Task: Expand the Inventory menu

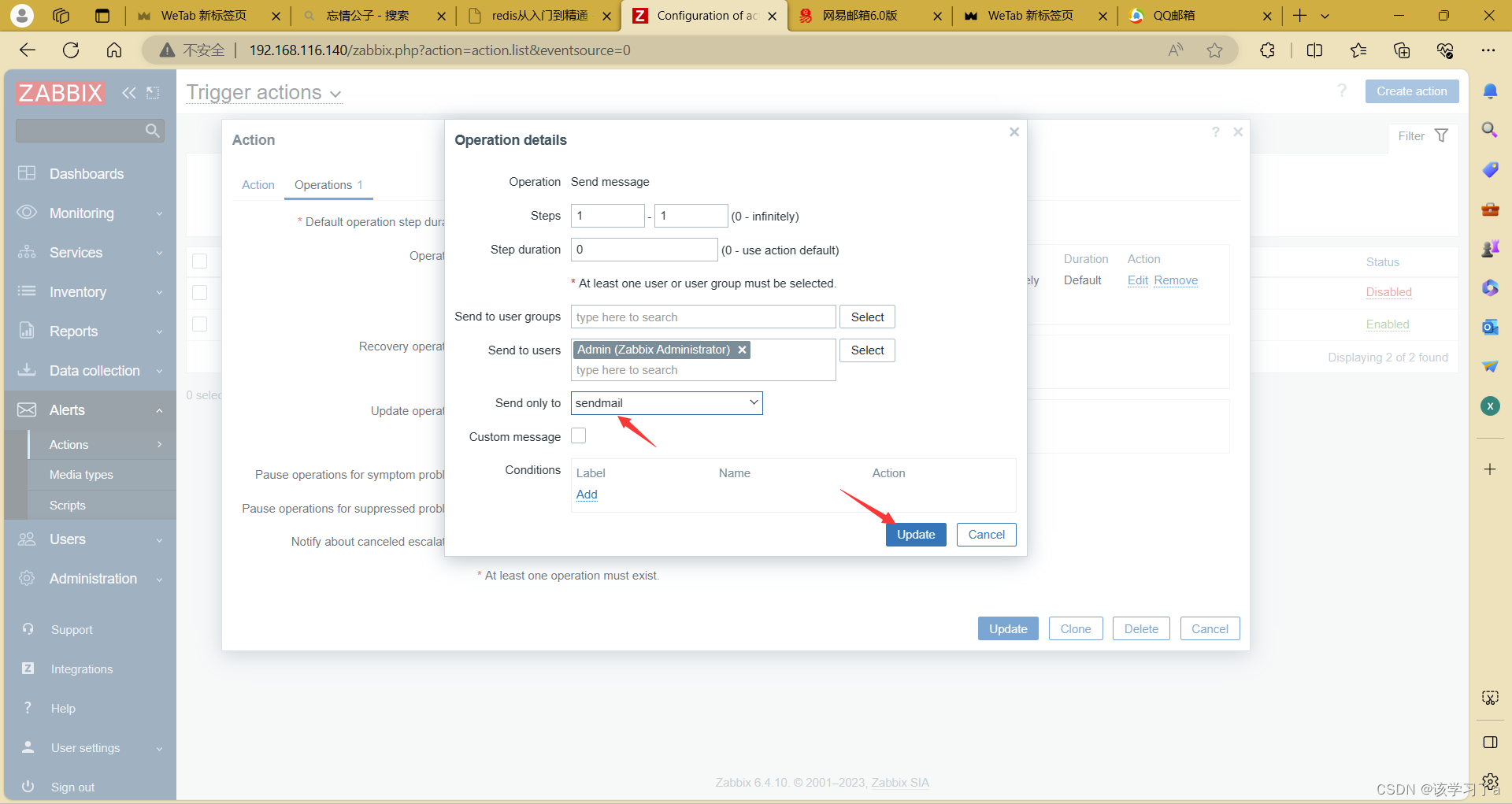Action: point(90,292)
